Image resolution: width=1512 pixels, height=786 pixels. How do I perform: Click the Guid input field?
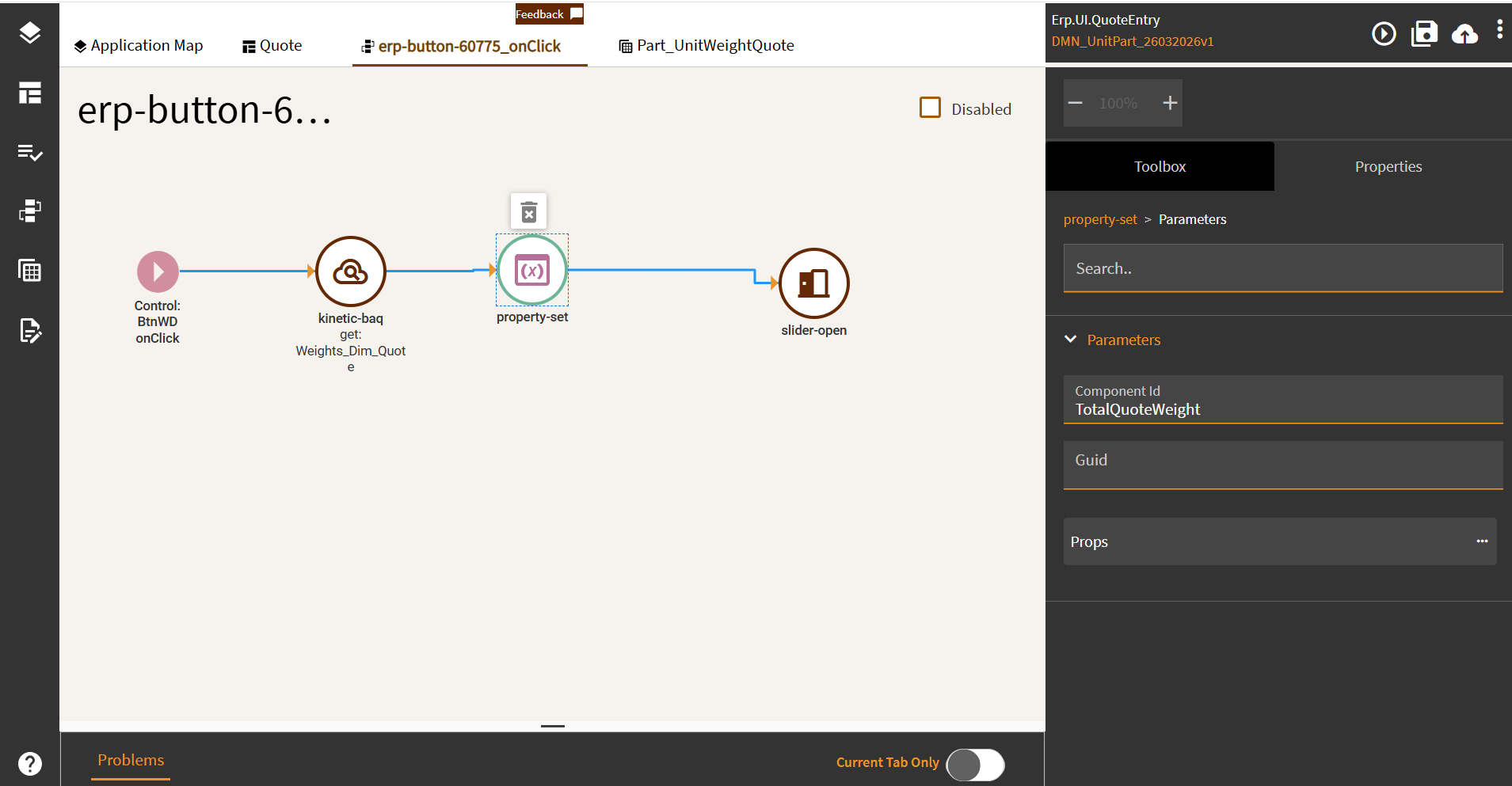click(1282, 465)
